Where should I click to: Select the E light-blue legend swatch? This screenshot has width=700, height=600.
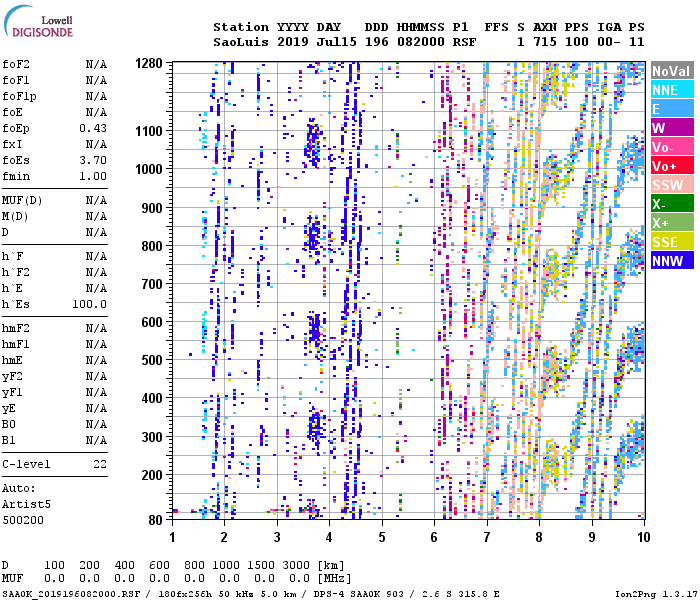[x=672, y=109]
